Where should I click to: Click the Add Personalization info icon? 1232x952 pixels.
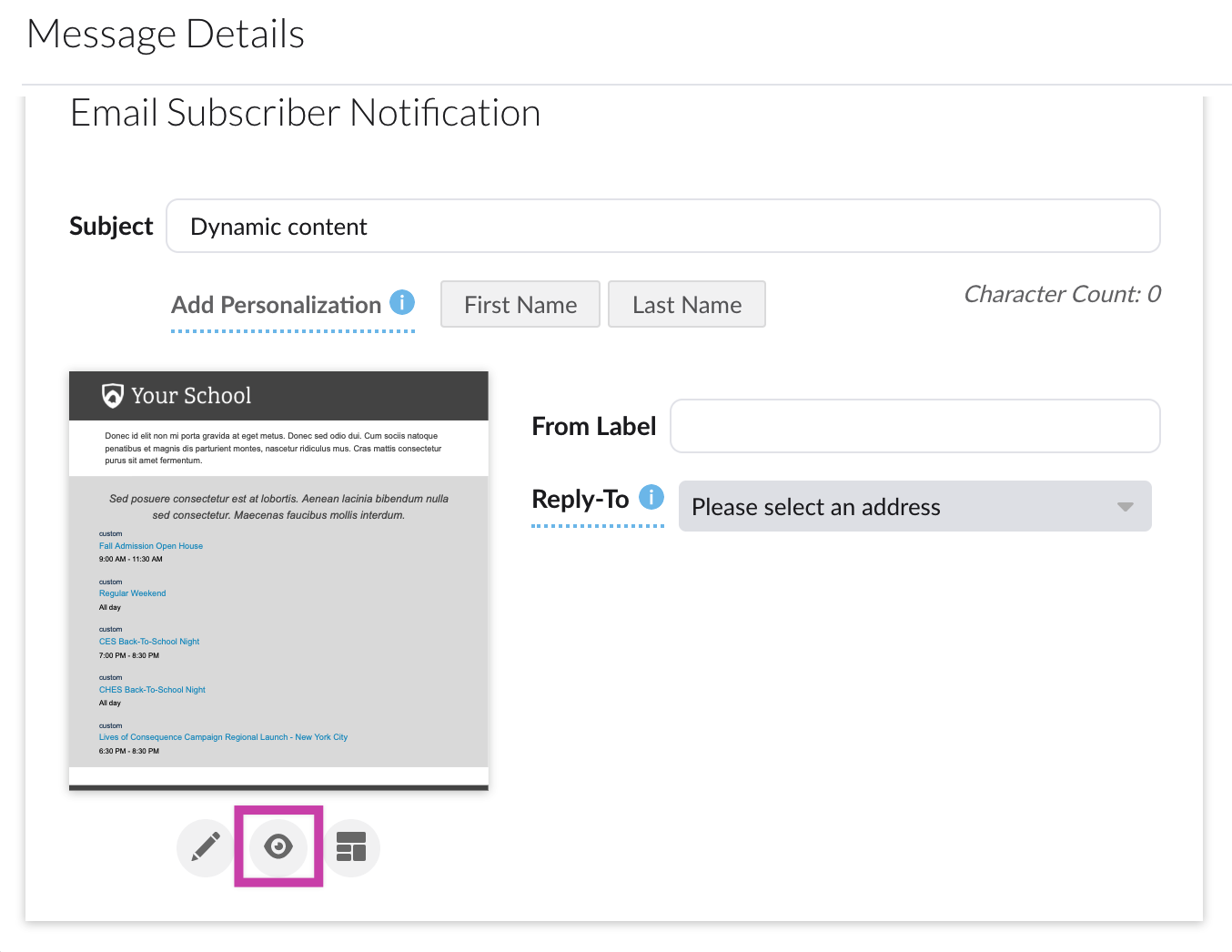pos(401,301)
